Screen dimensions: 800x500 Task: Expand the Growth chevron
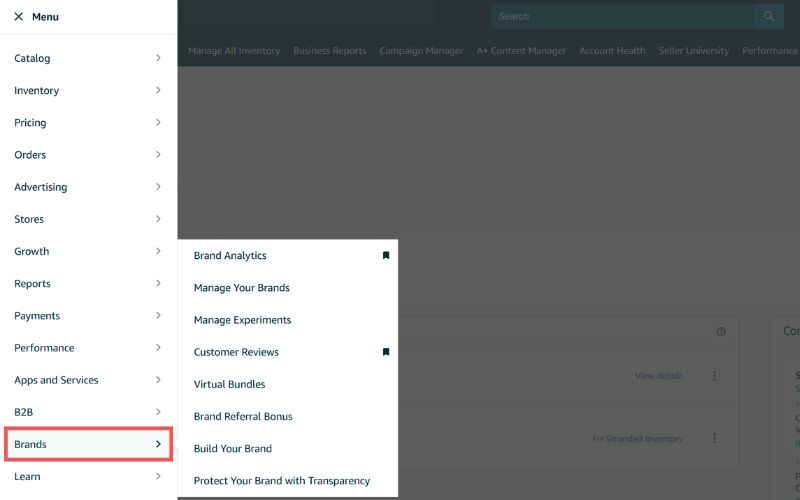point(158,251)
